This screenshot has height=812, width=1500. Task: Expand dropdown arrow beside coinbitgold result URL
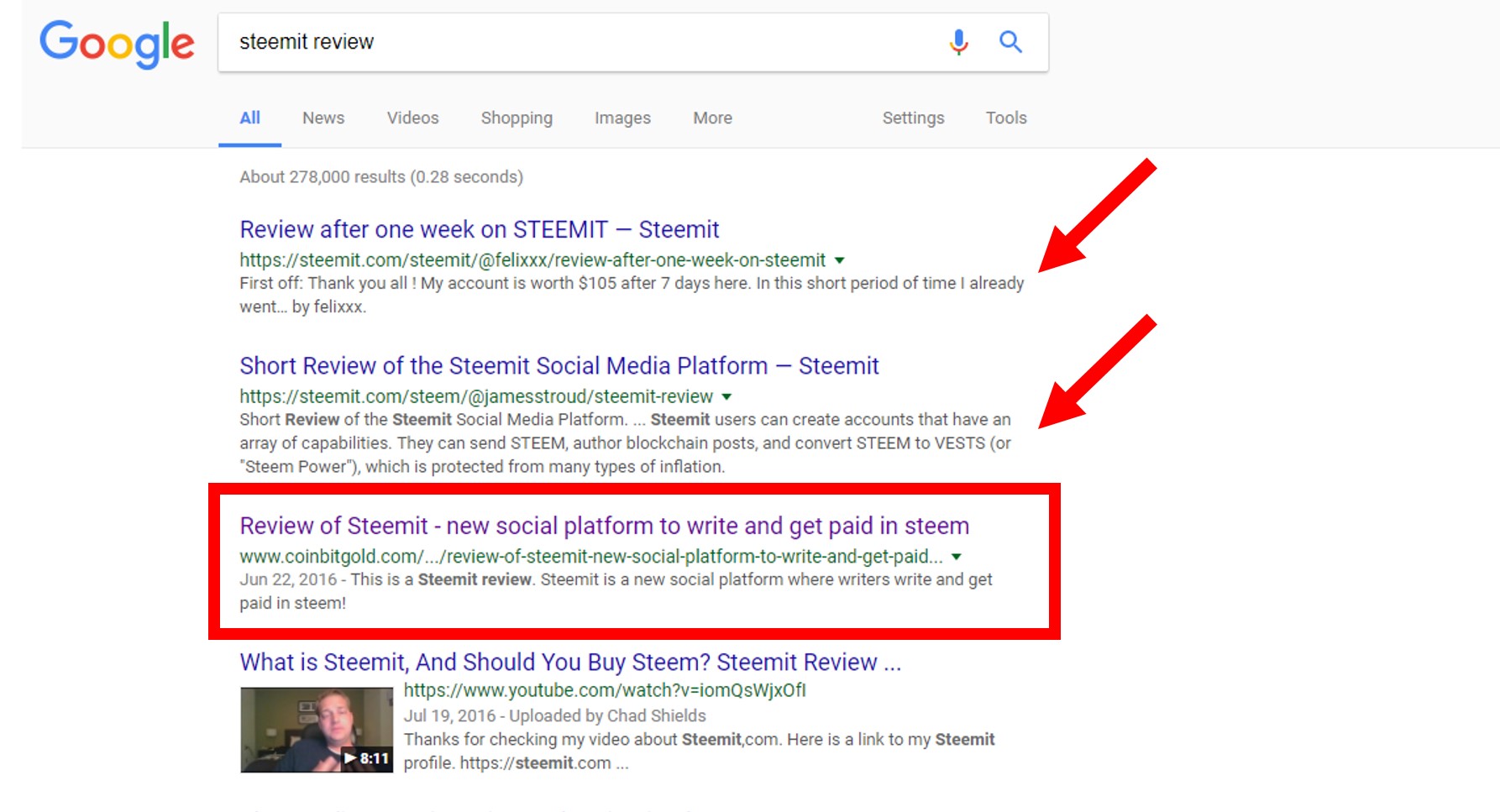956,557
